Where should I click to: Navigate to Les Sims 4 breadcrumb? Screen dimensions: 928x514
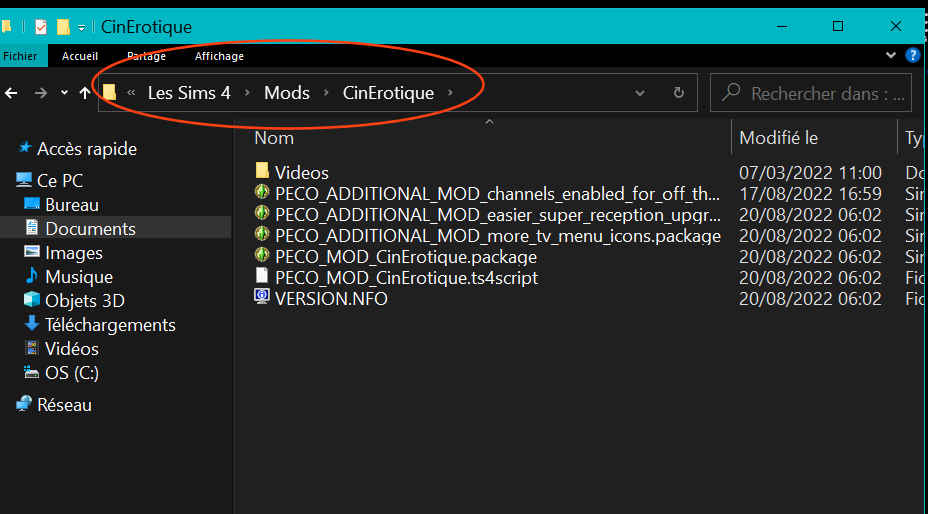(x=189, y=93)
